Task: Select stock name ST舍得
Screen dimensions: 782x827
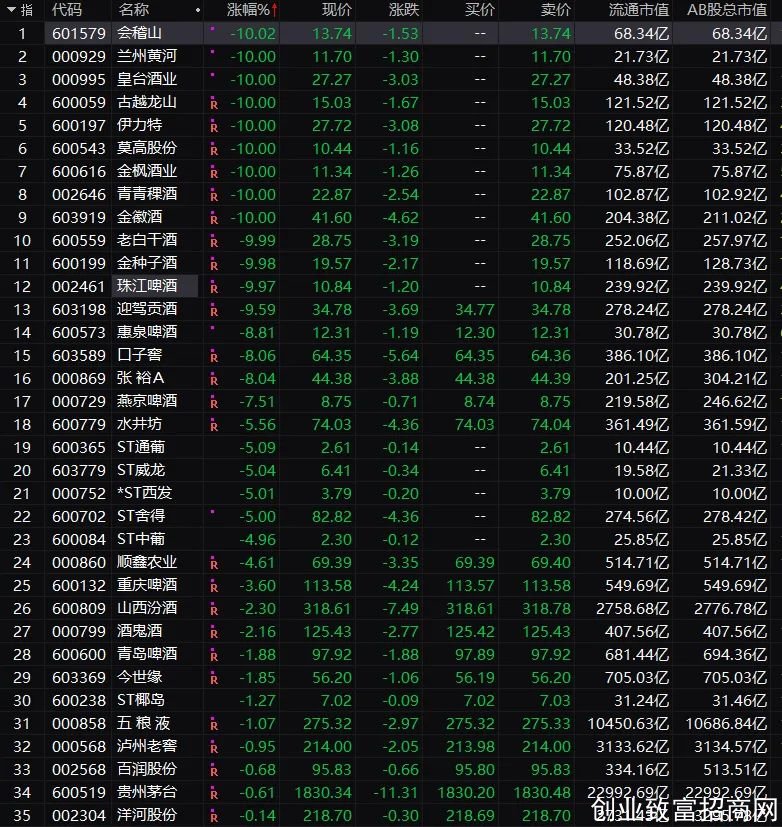Action: click(x=141, y=516)
